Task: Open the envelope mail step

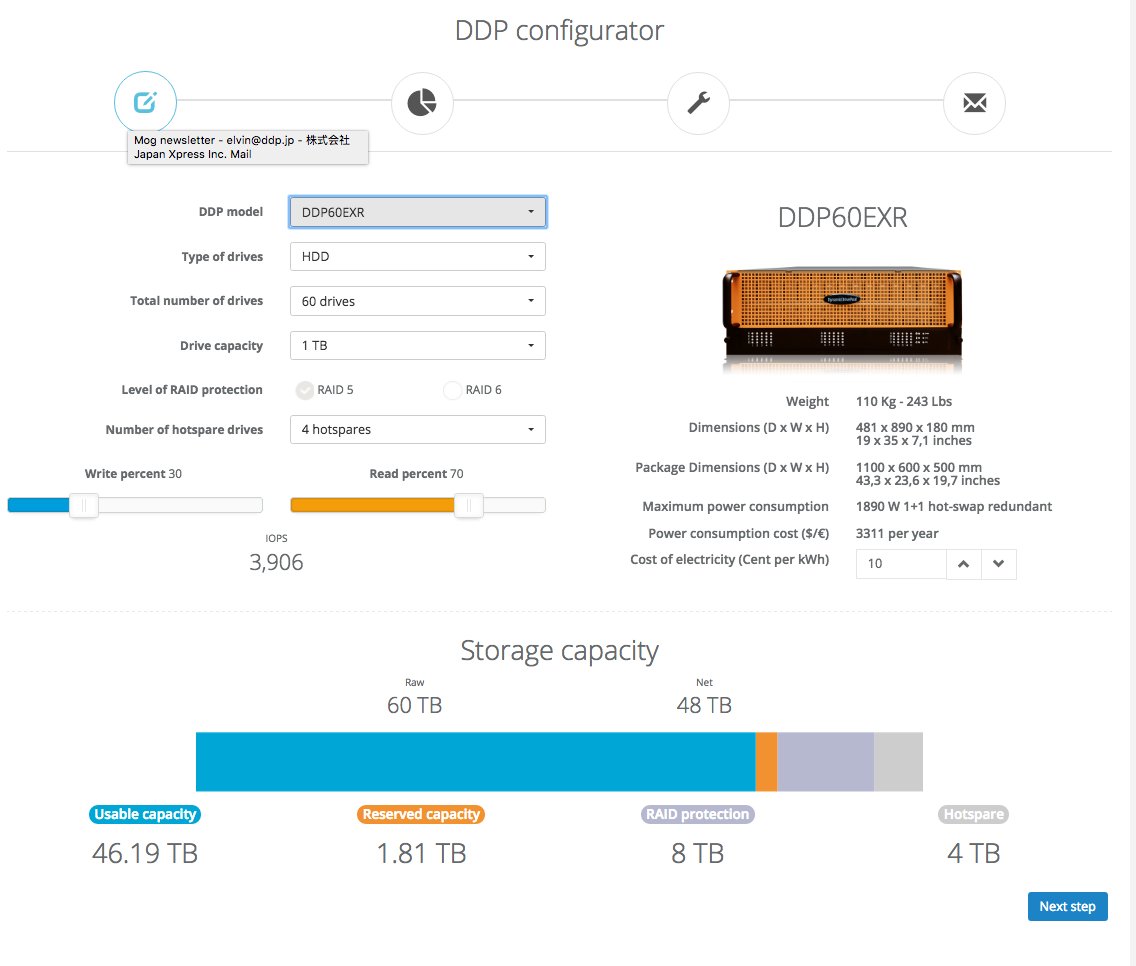Action: pos(974,103)
